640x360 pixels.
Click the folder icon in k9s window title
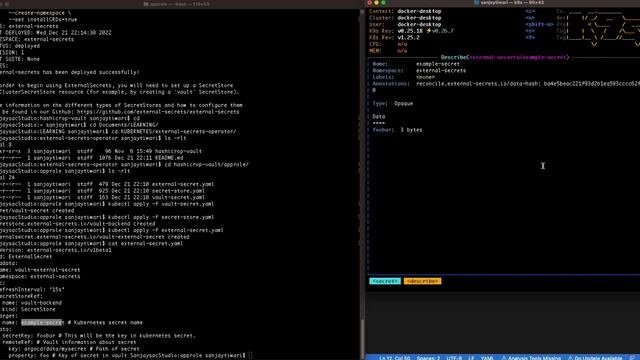coord(476,2)
